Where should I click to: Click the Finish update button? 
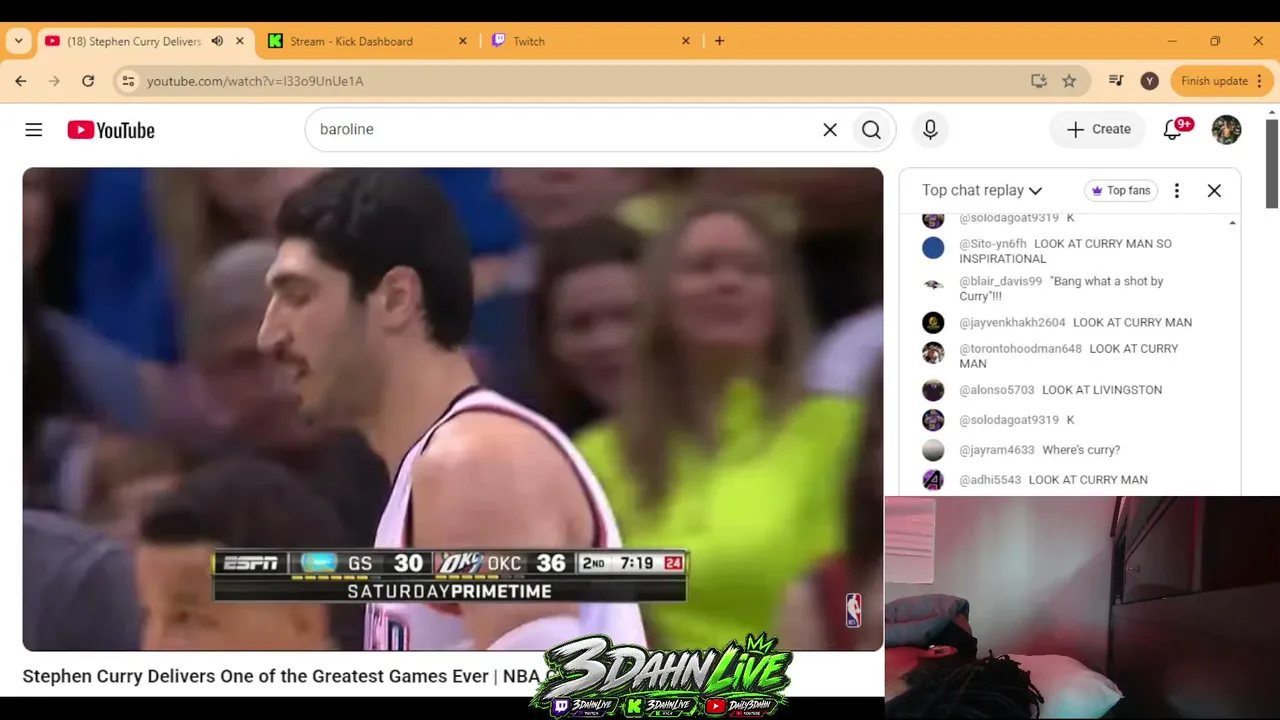point(1214,81)
